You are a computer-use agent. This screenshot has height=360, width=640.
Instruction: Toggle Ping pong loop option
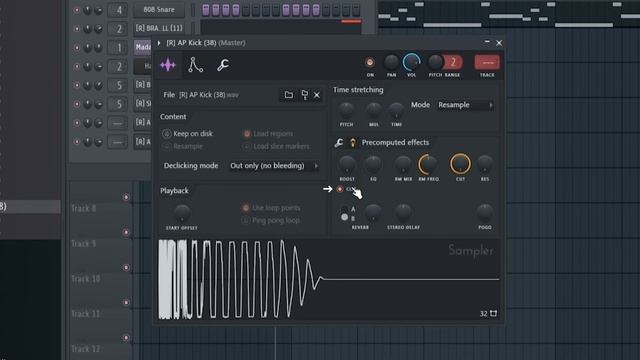pyautogui.click(x=271, y=220)
